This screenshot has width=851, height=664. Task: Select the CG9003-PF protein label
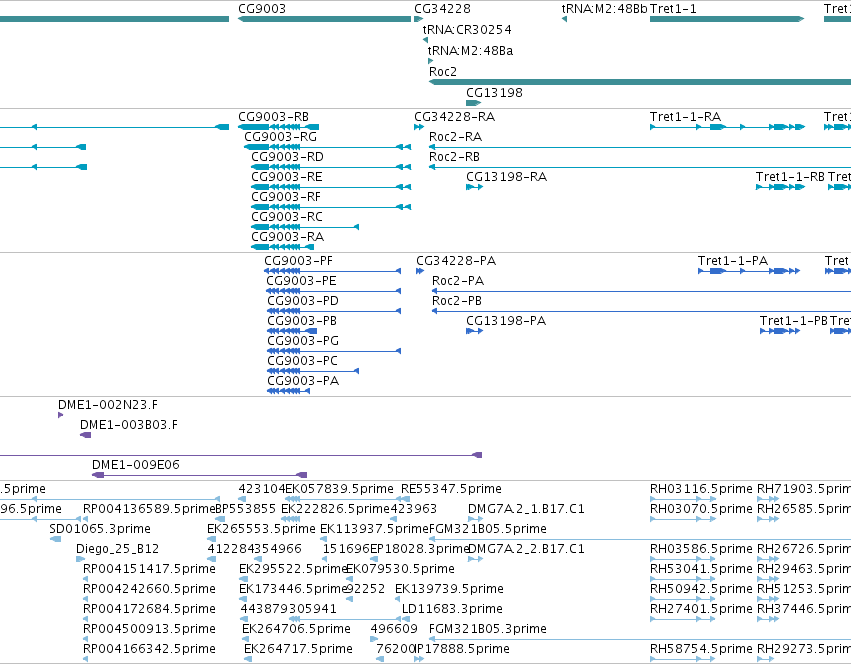tap(299, 261)
